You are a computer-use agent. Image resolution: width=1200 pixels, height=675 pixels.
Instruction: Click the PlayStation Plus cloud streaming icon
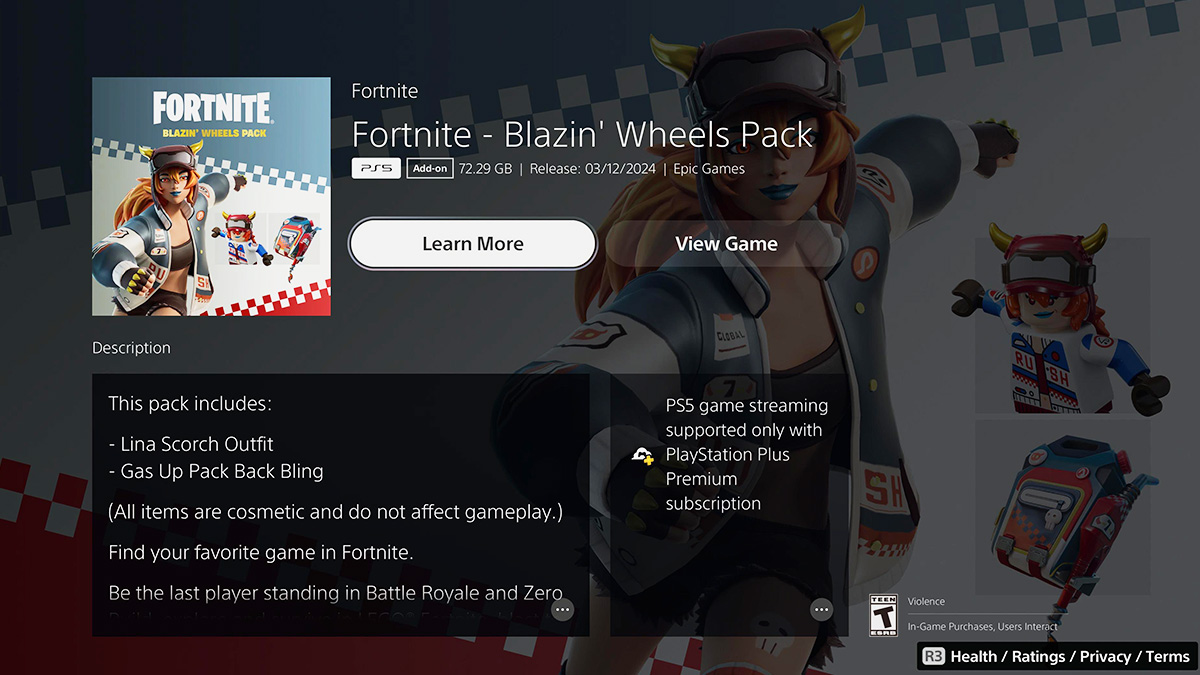pos(643,455)
